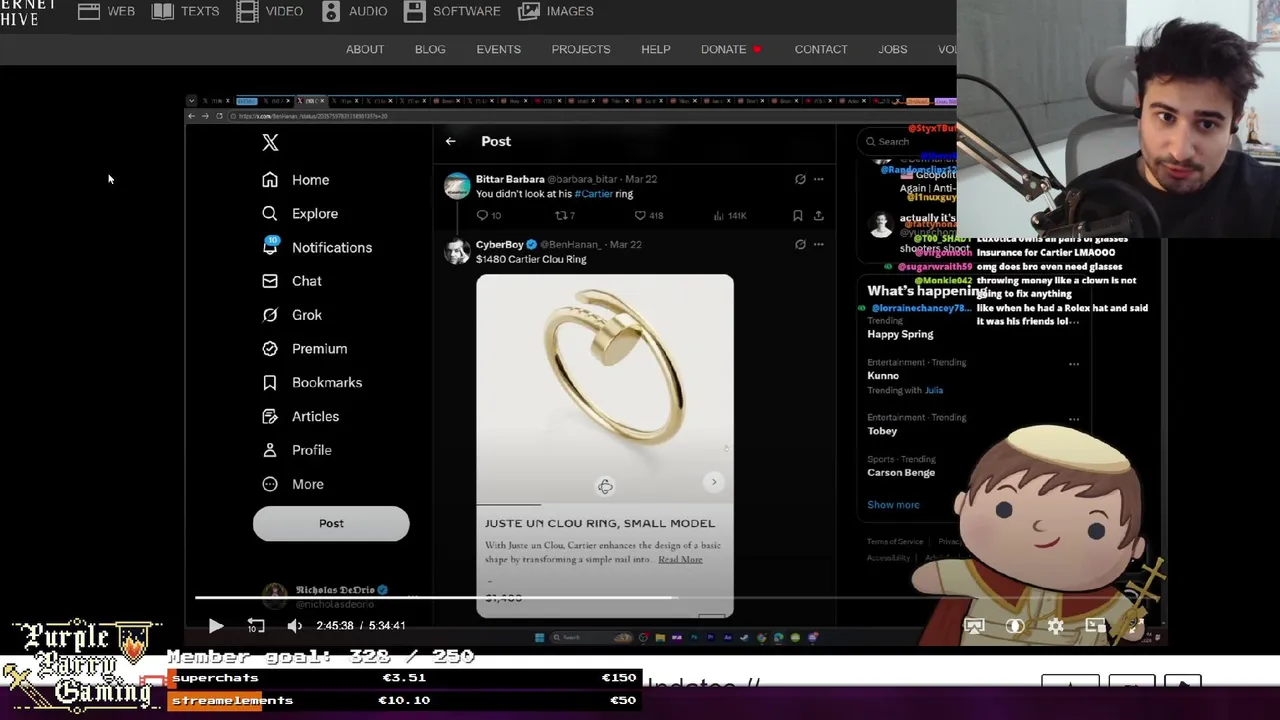Rewind the video ten seconds
The image size is (1280, 720).
click(x=256, y=626)
